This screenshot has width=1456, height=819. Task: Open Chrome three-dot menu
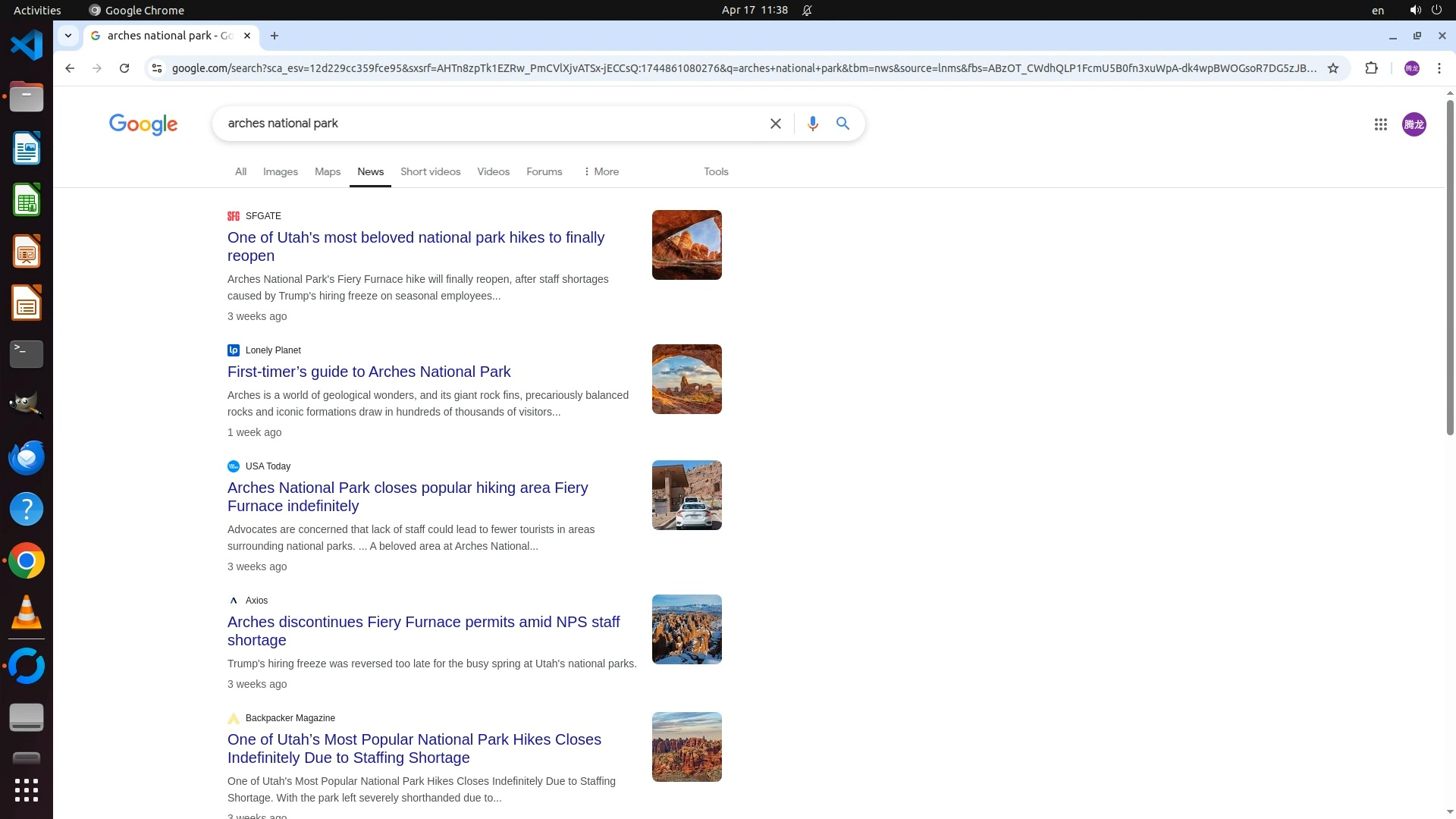[1439, 68]
